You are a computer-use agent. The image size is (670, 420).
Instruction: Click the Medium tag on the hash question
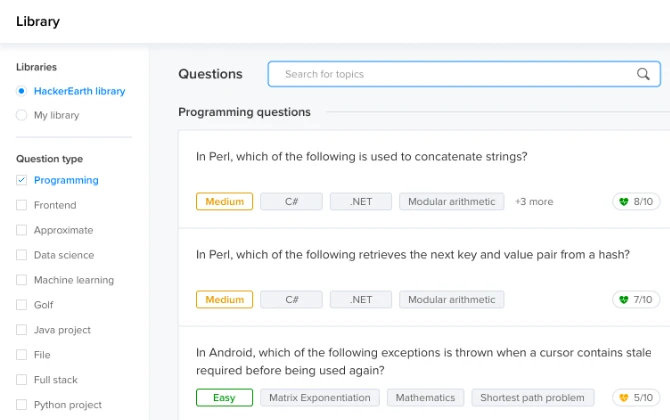tap(224, 300)
